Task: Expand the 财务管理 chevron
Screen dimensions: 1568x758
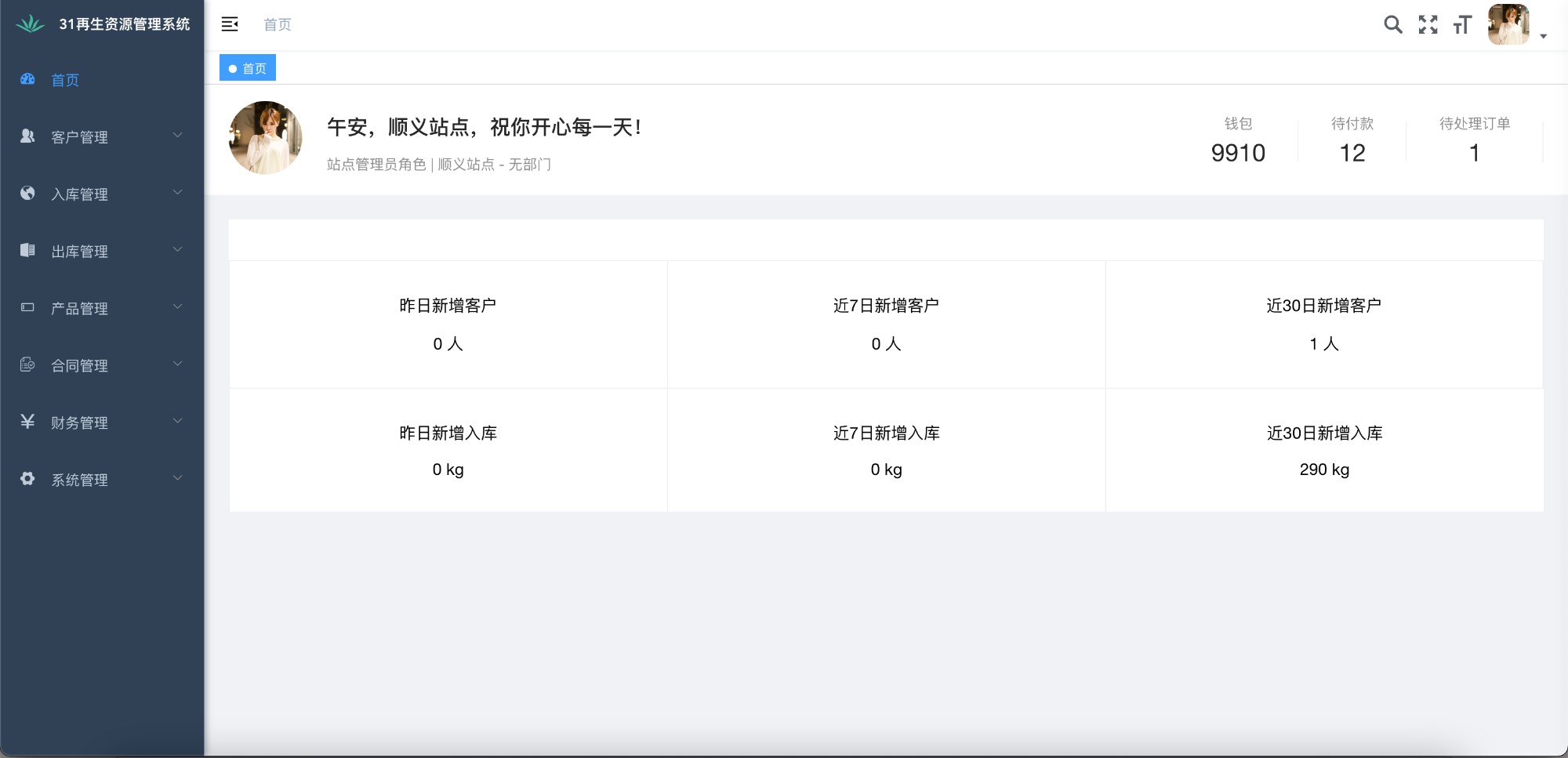Action: click(x=178, y=421)
